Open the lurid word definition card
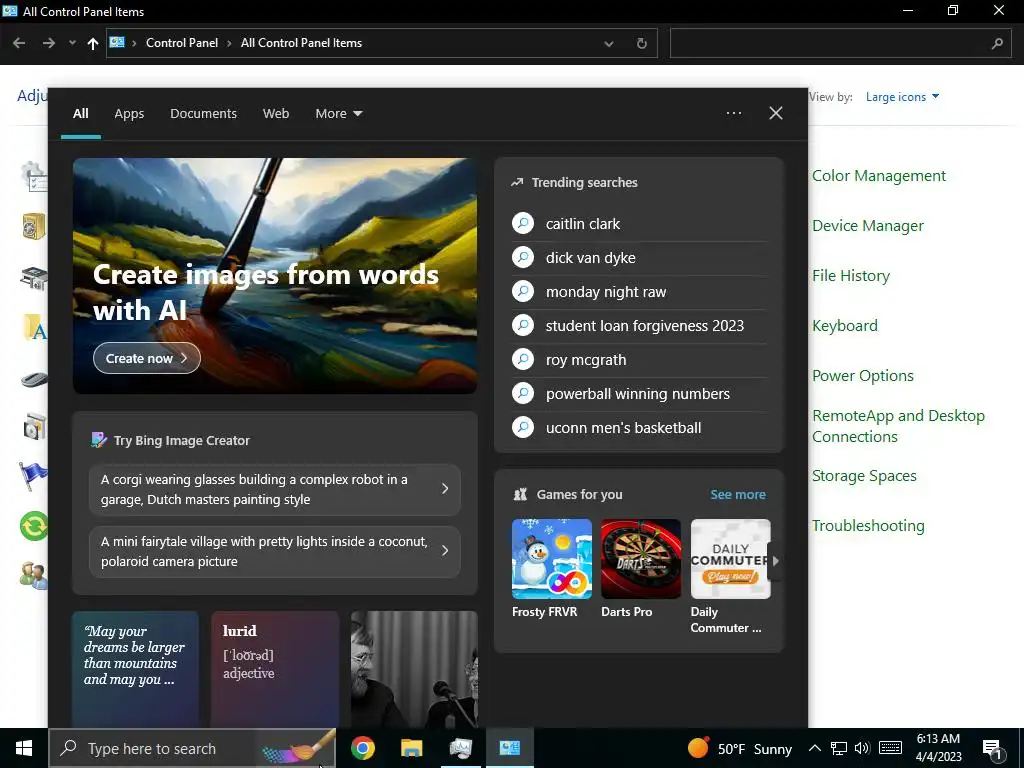This screenshot has height=768, width=1024. (275, 669)
